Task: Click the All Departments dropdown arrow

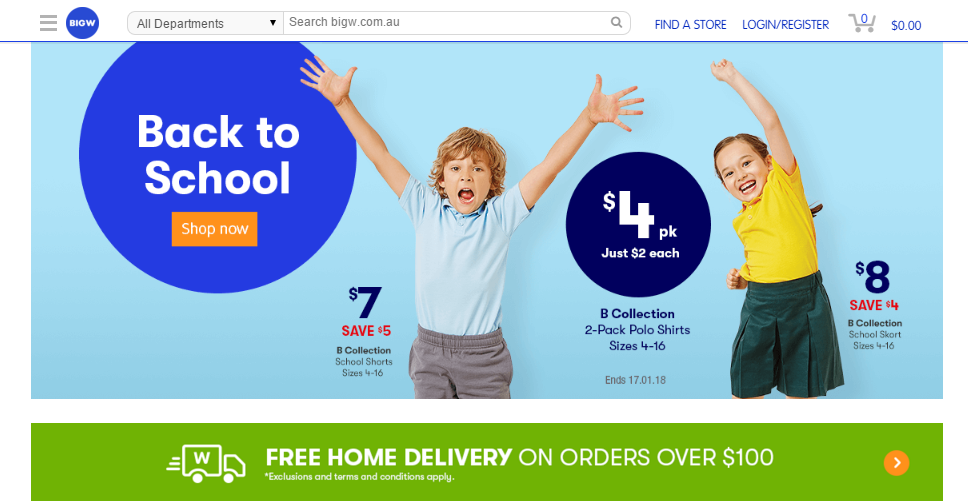Action: pos(272,23)
